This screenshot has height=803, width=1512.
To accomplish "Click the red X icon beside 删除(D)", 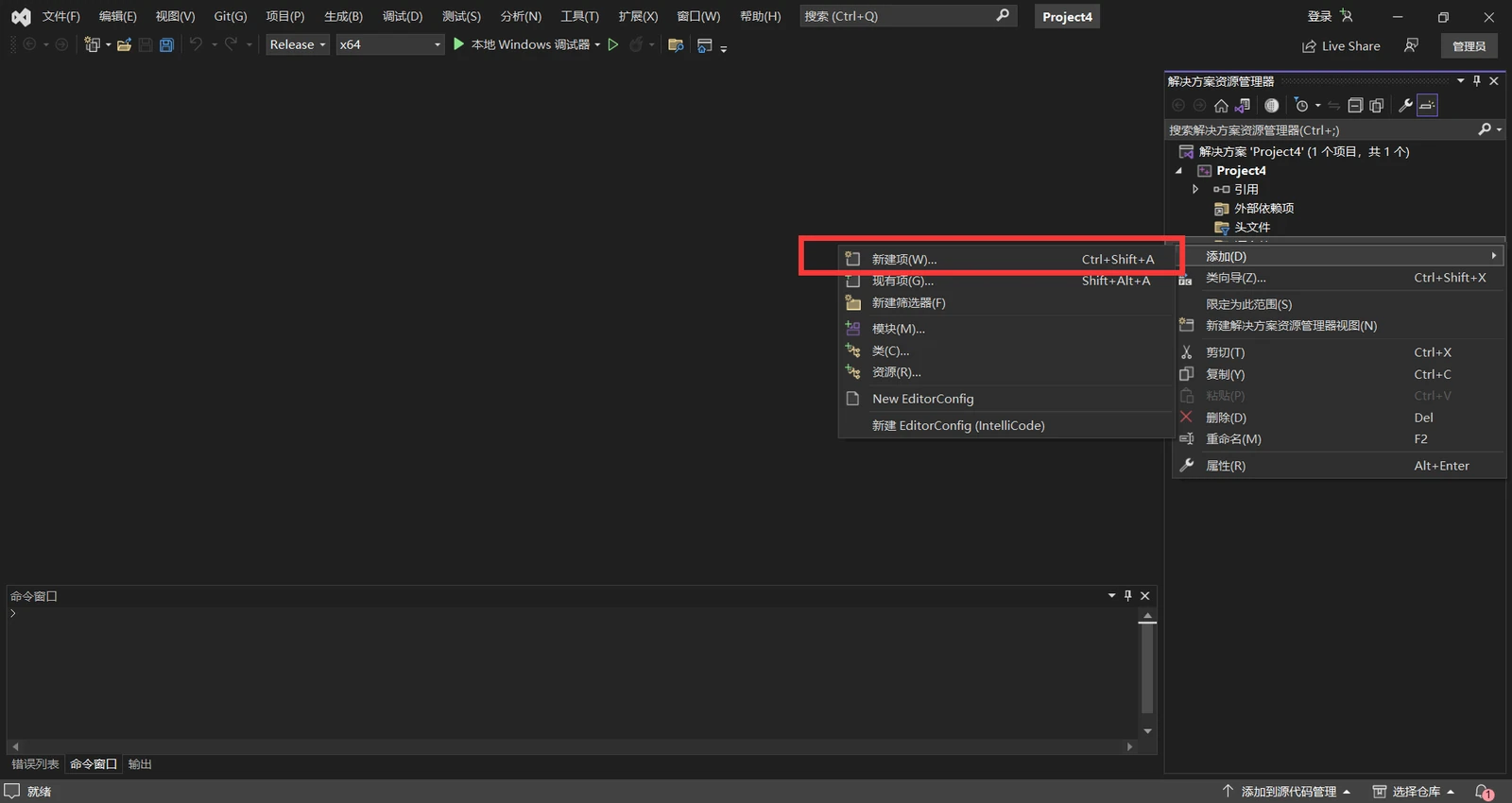I will pyautogui.click(x=1187, y=417).
